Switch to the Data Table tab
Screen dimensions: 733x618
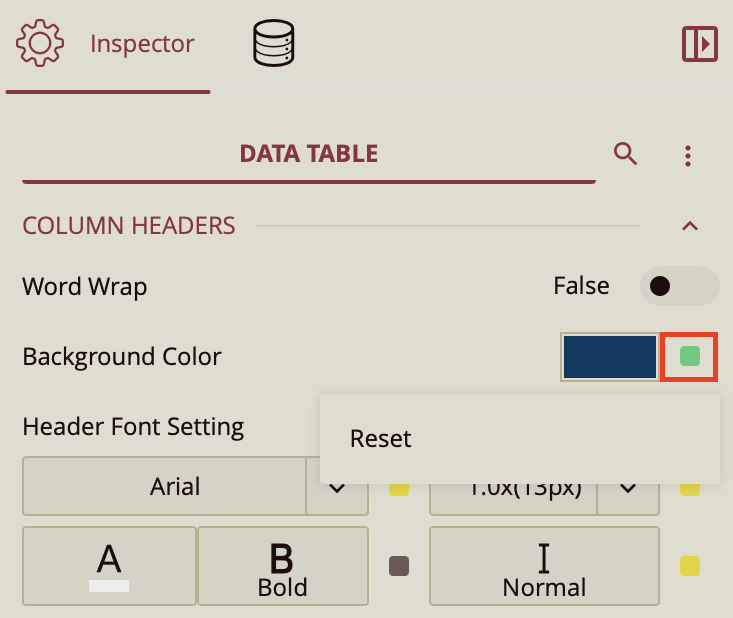click(308, 154)
